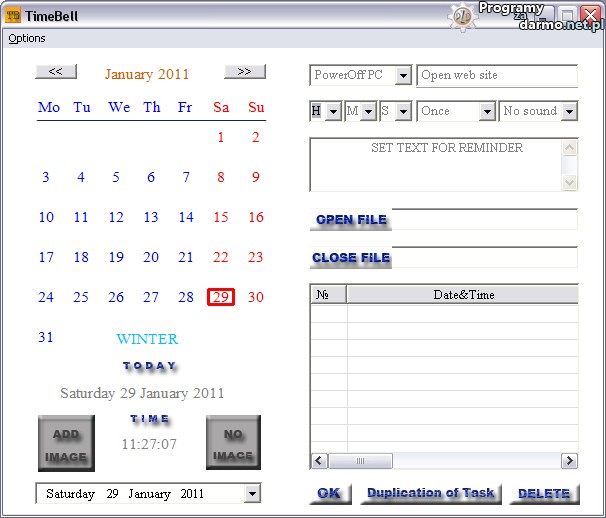
Task: Open the Once repeat frequency dropdown
Action: tap(487, 112)
